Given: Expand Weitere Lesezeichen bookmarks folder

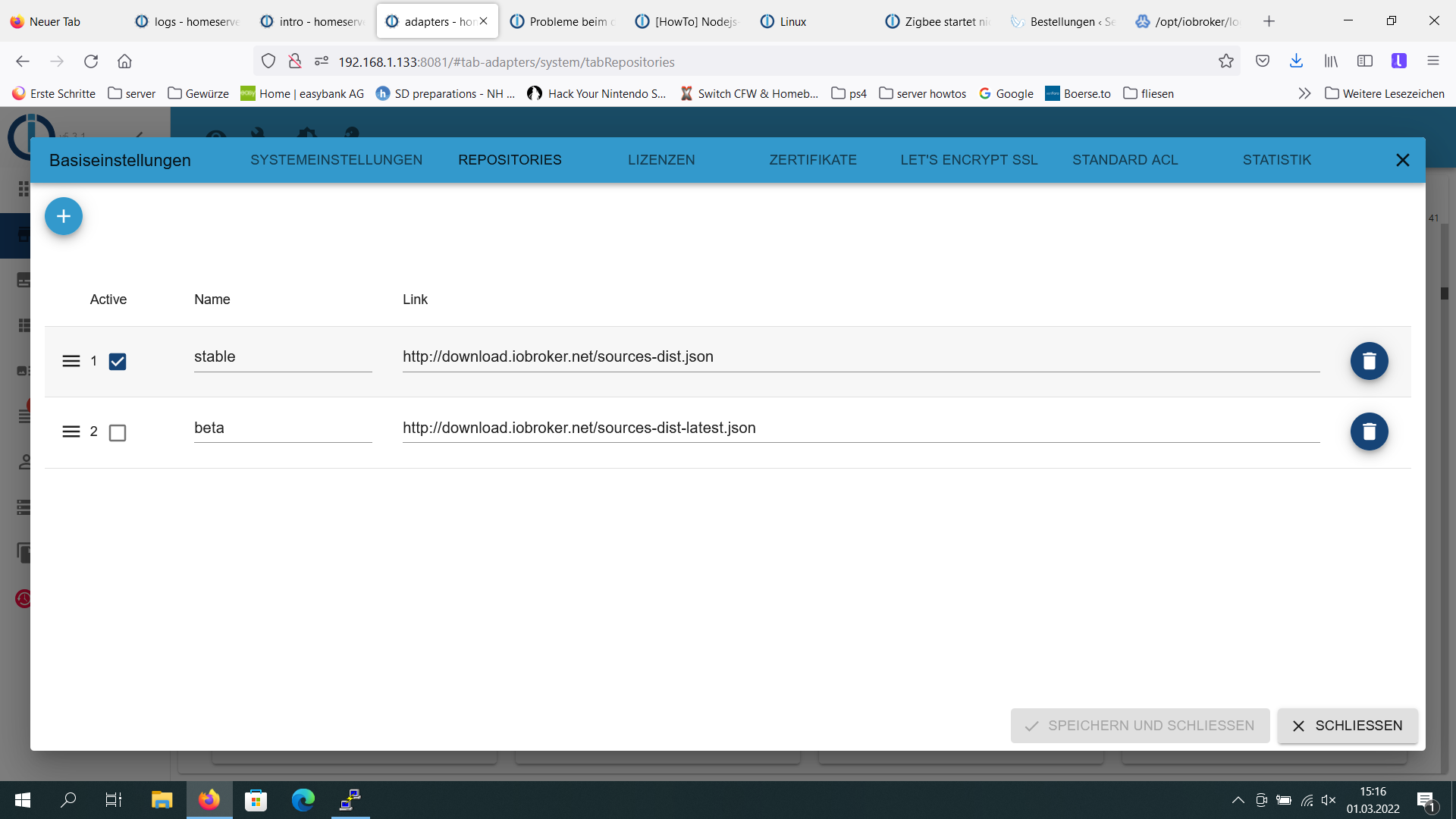Looking at the screenshot, I should (1385, 93).
